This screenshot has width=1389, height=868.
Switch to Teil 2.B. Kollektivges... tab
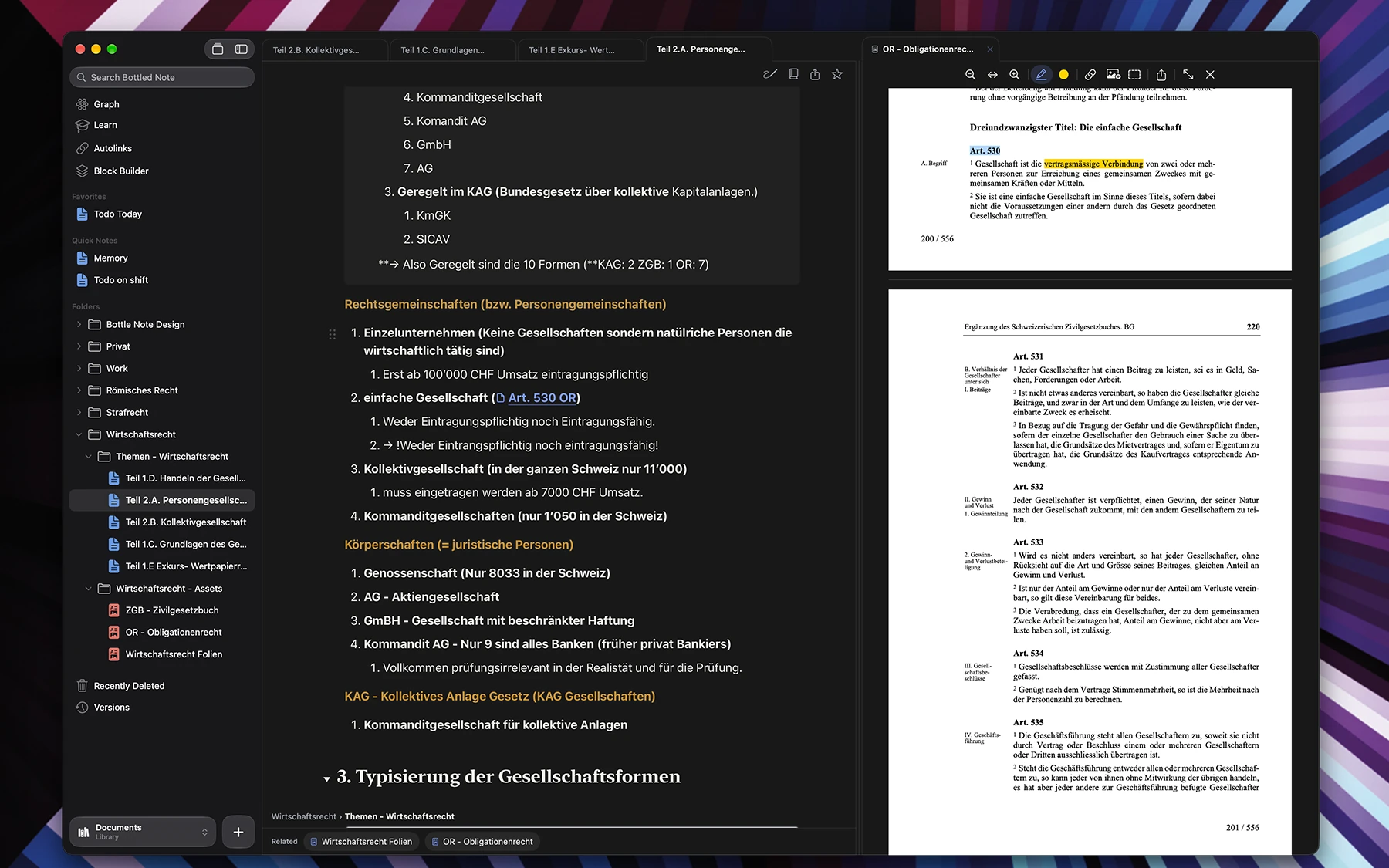point(324,50)
